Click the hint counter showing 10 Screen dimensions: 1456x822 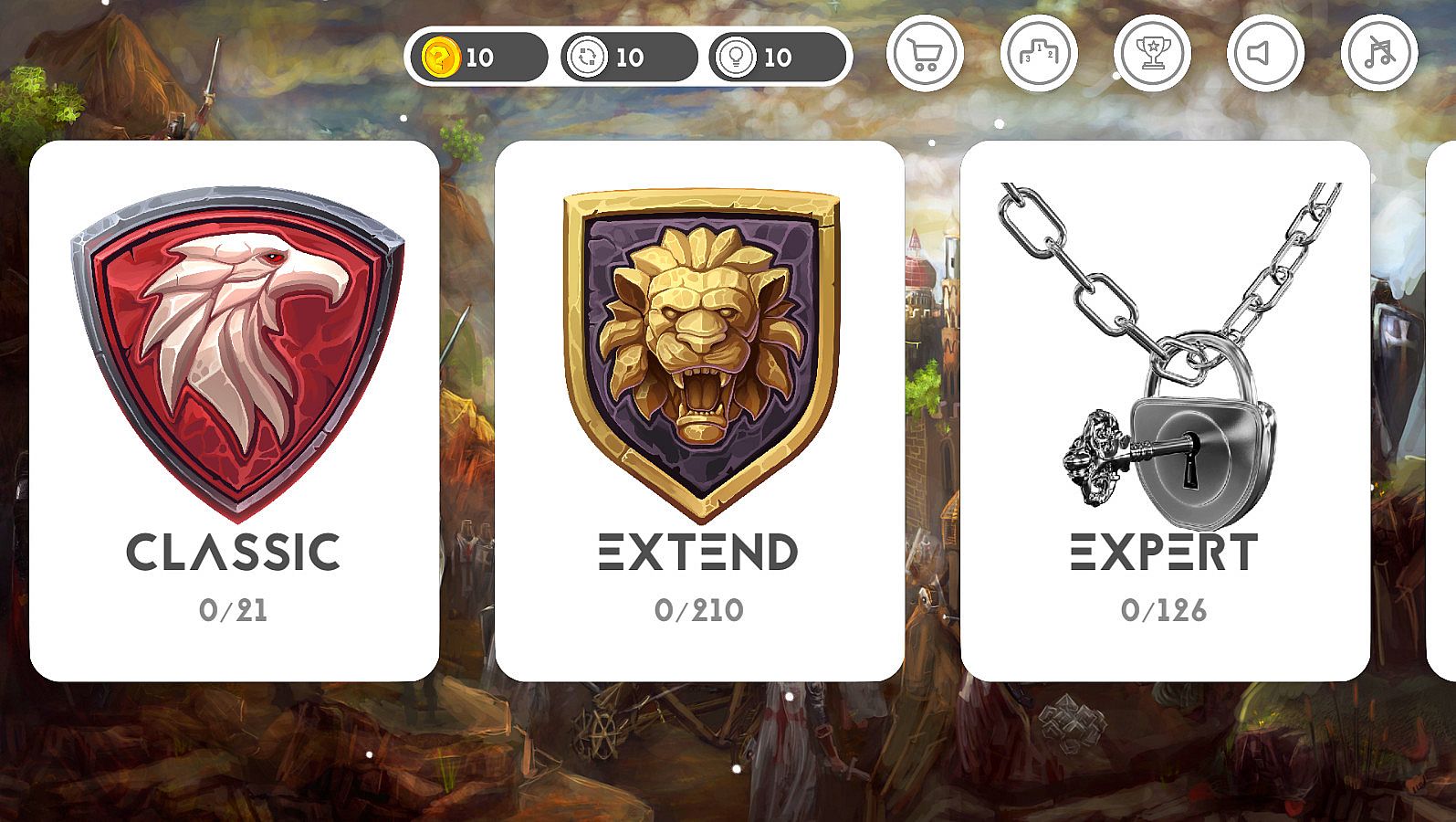tap(778, 58)
